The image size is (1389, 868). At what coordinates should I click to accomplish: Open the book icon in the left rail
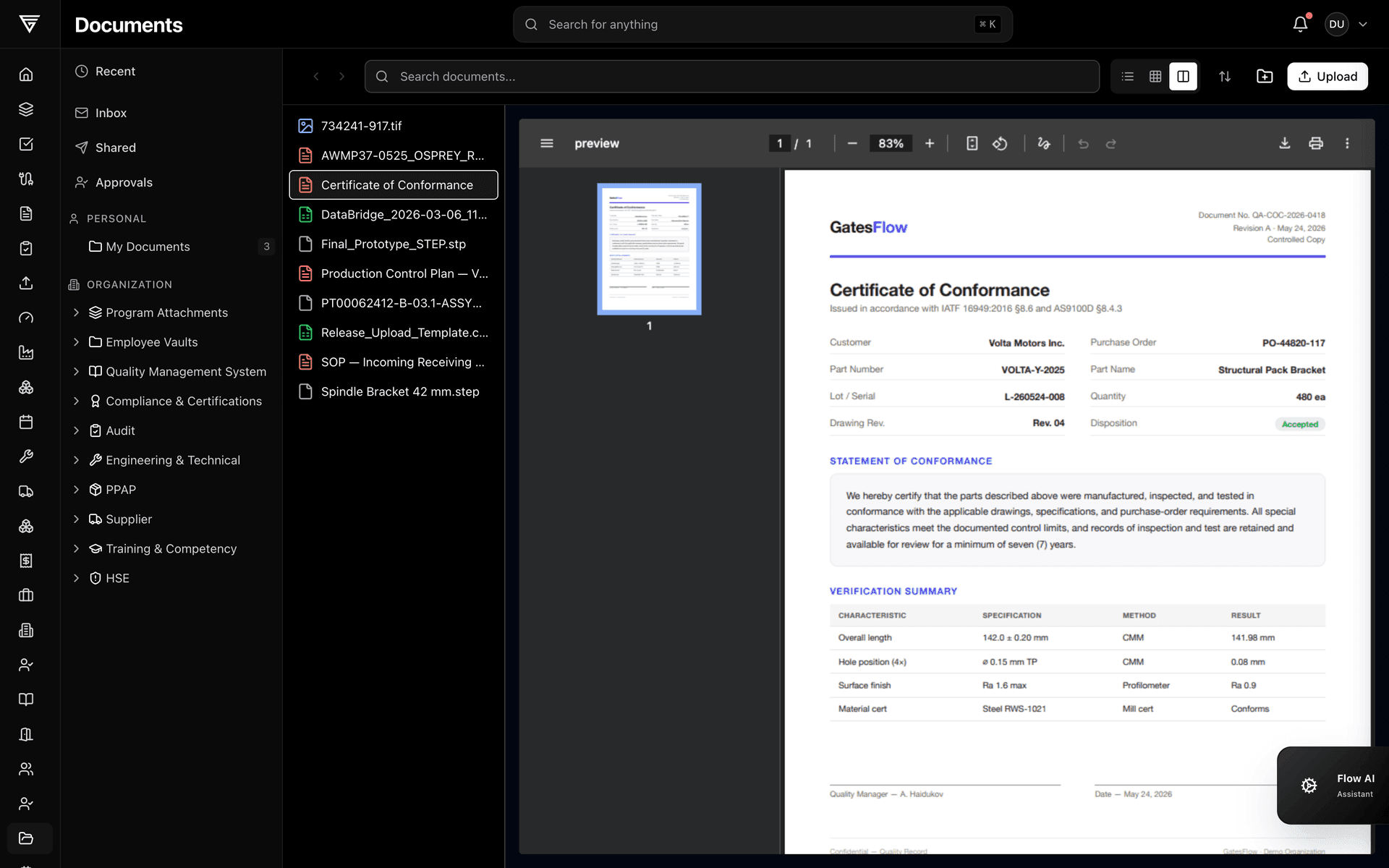26,699
